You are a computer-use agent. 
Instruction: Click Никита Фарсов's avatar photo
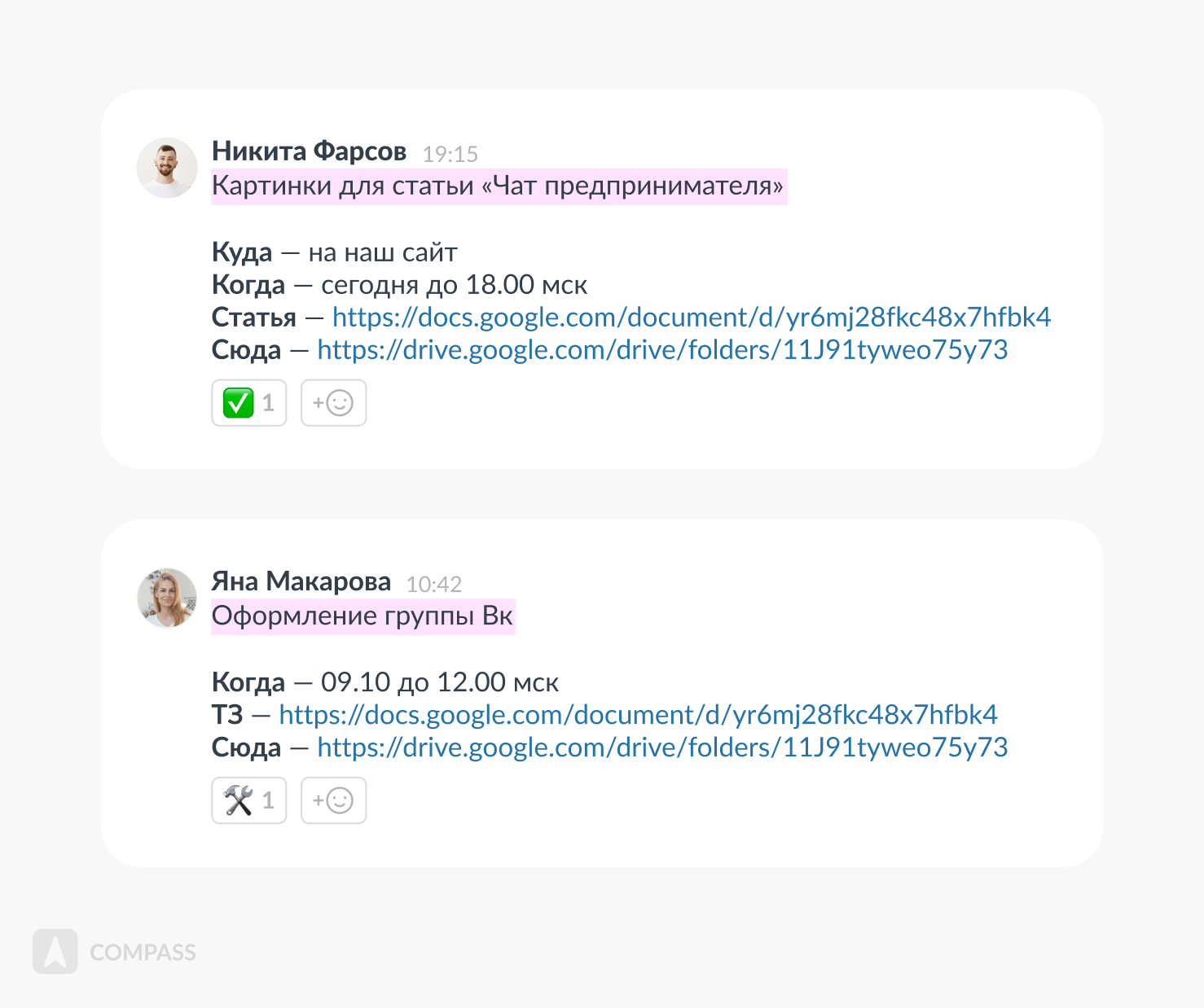[167, 168]
